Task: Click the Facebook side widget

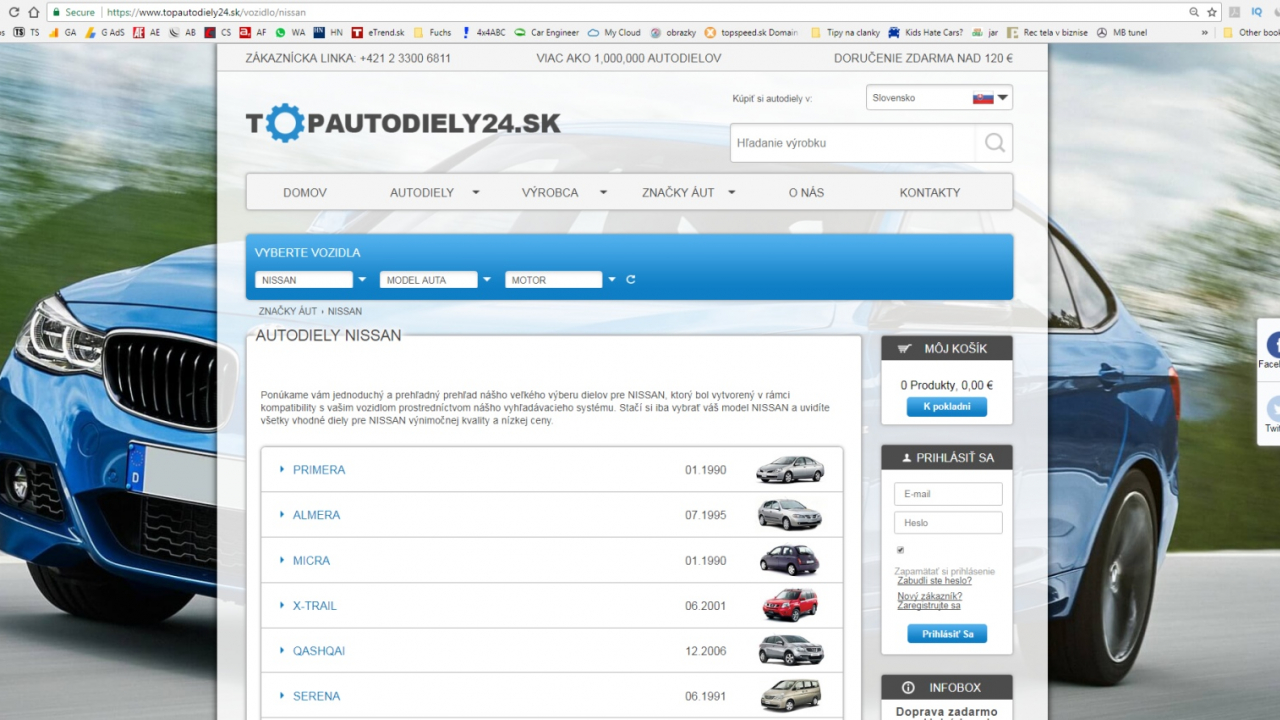Action: pyautogui.click(x=1270, y=349)
